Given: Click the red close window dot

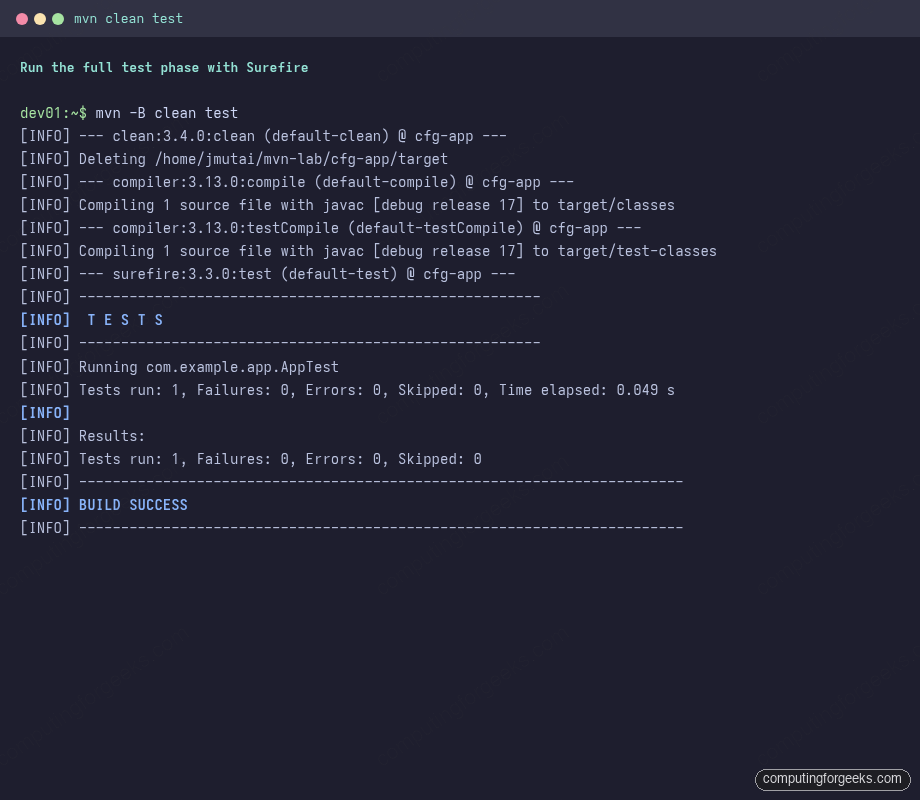Looking at the screenshot, I should click(22, 19).
